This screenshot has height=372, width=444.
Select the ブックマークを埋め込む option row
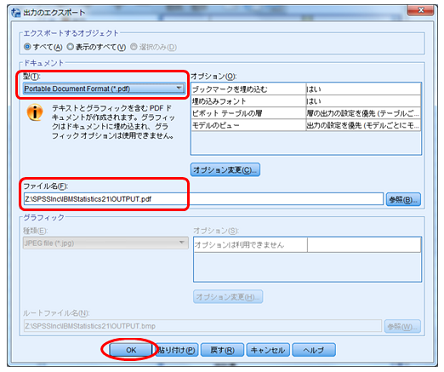point(306,89)
